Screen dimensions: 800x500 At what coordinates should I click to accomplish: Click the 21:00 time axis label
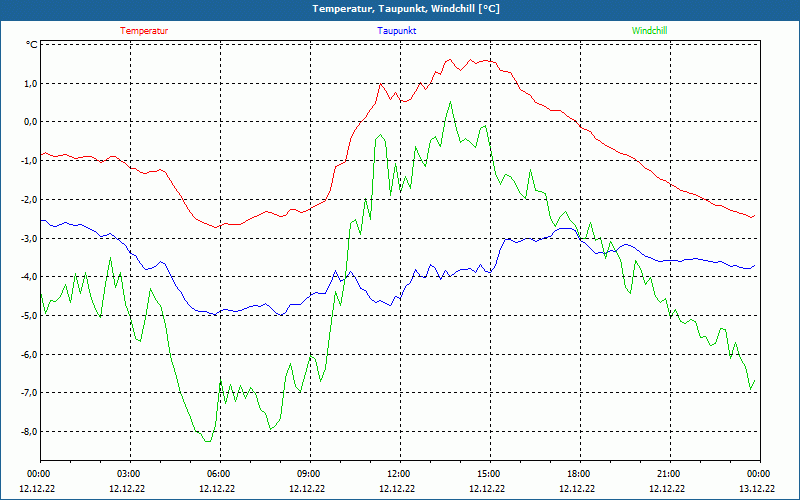coord(668,474)
